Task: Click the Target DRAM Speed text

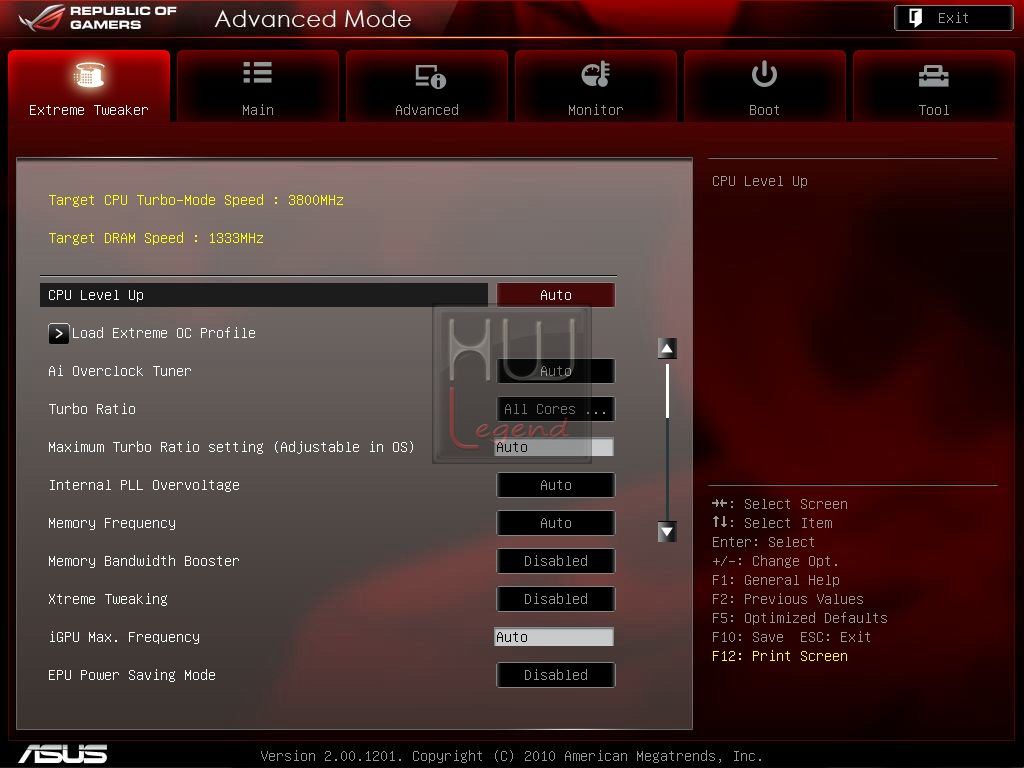Action: click(156, 238)
